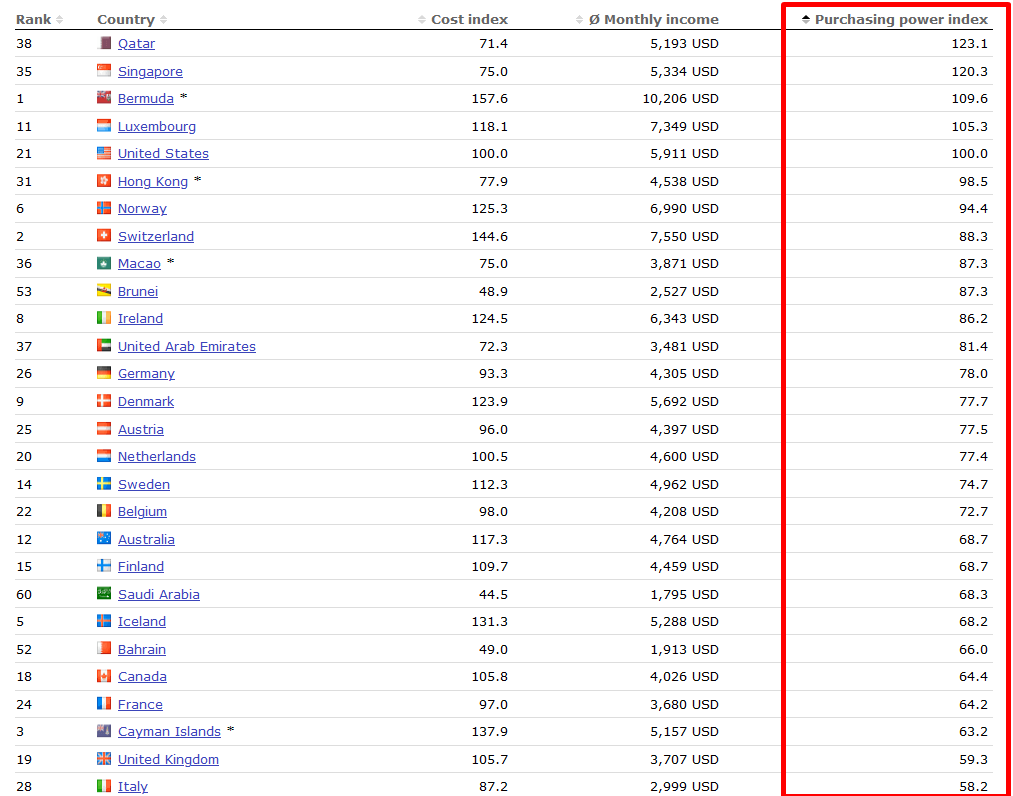Open the Singapore country link
Screen dimensions: 1013x796
point(150,71)
